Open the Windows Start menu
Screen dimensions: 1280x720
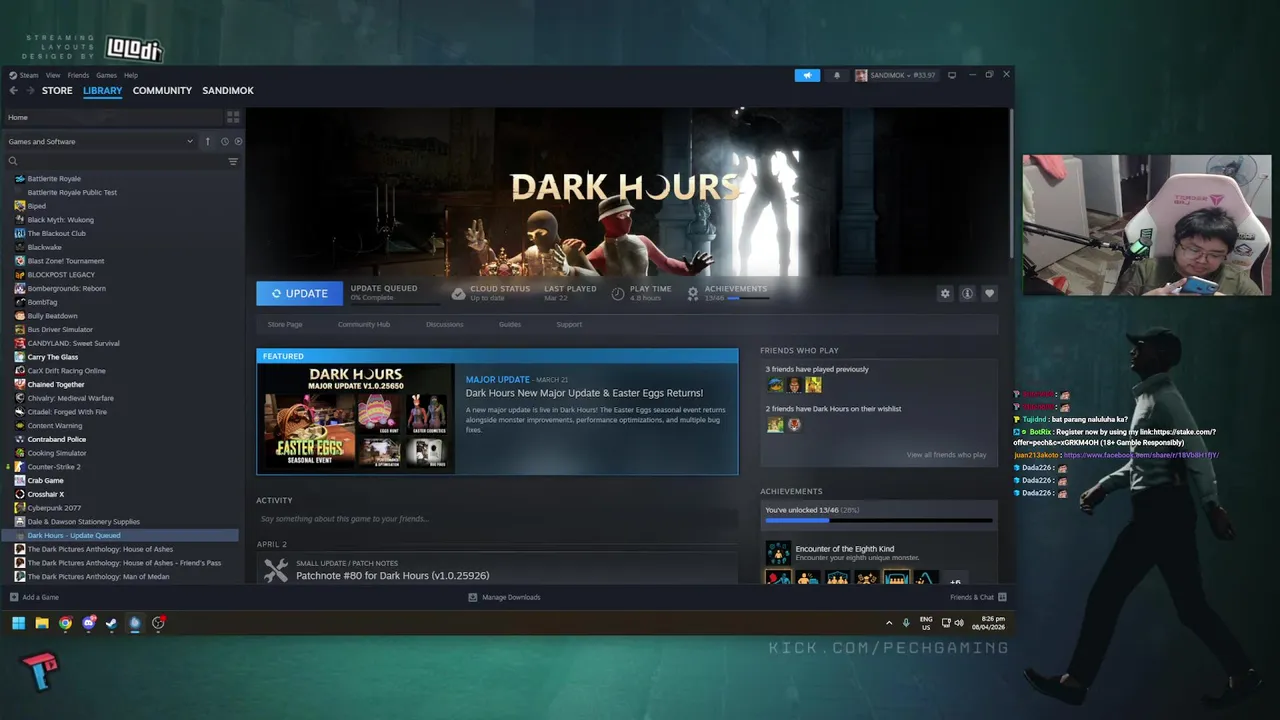click(x=18, y=623)
